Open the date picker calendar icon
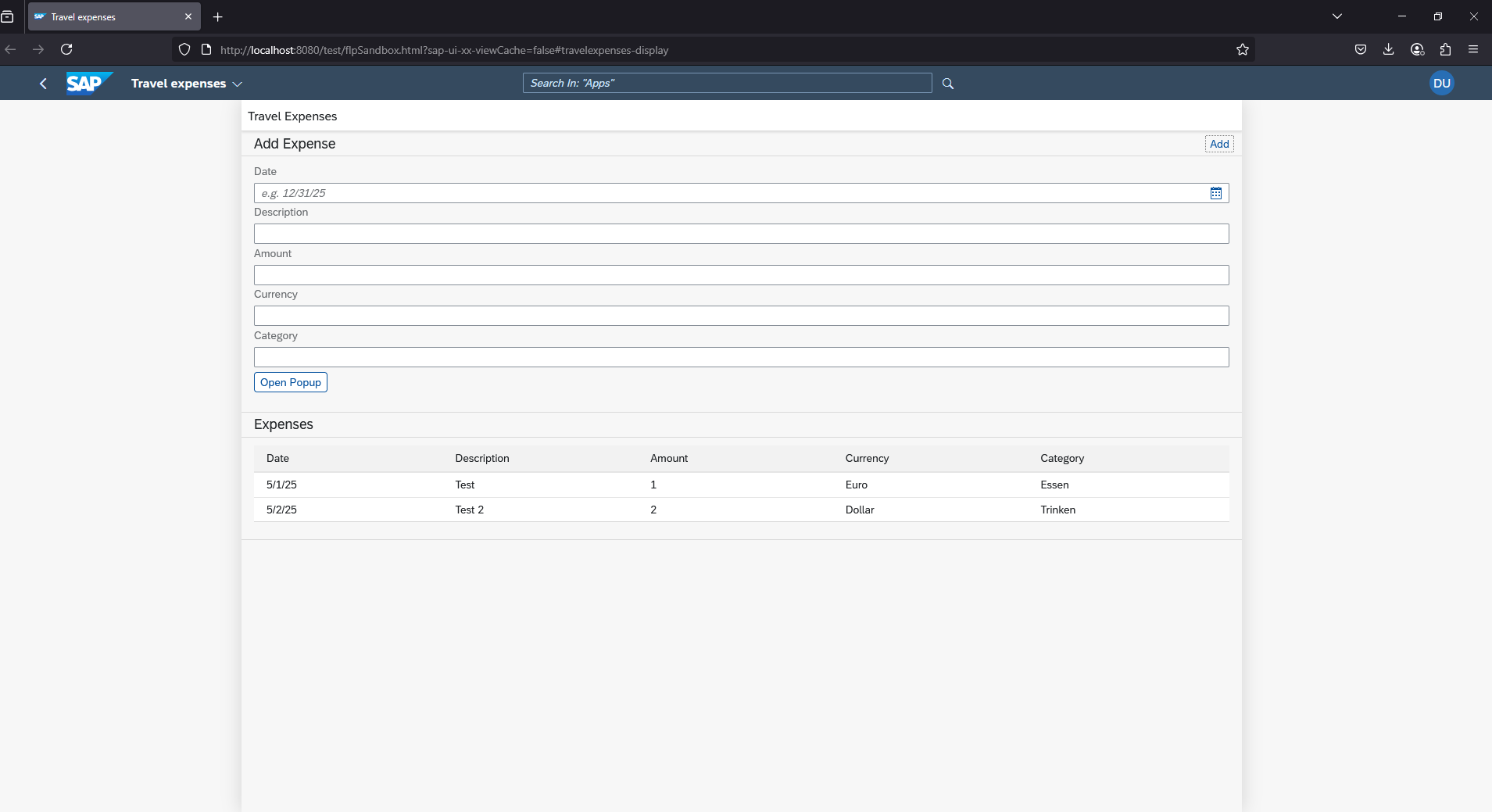Image resolution: width=1492 pixels, height=812 pixels. (x=1215, y=193)
